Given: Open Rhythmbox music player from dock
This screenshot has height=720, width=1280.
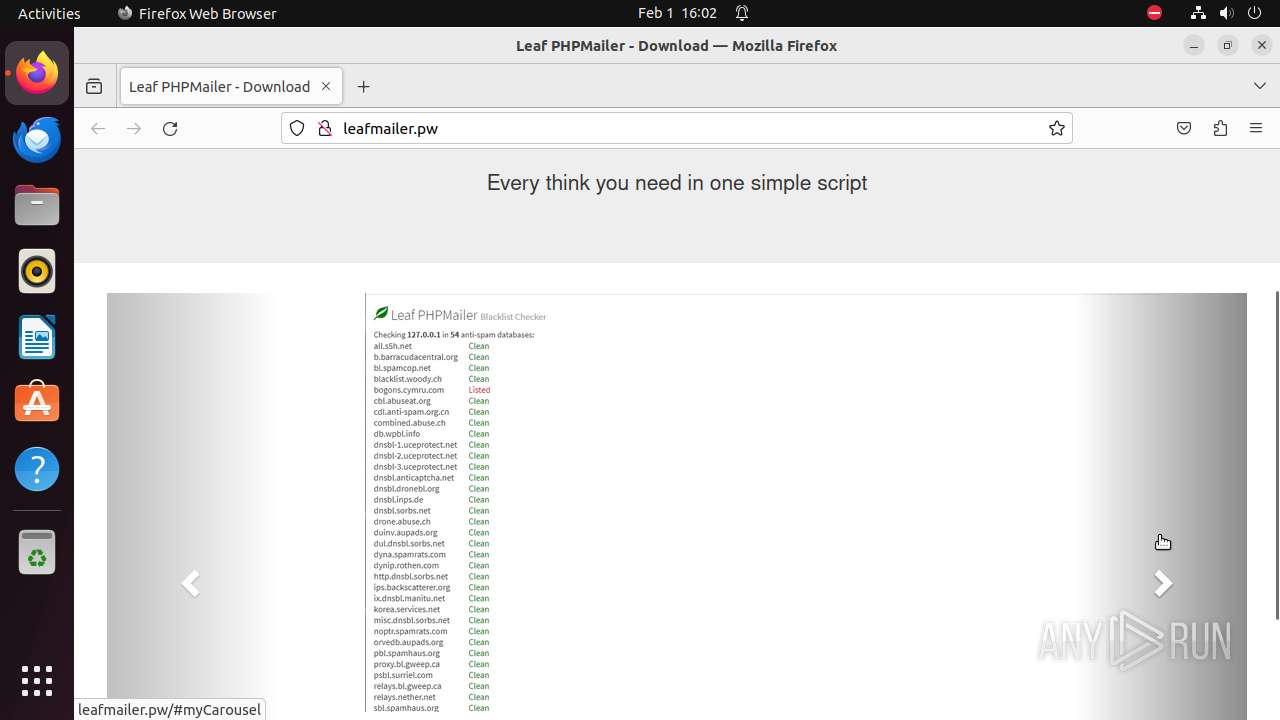Looking at the screenshot, I should pos(37,271).
